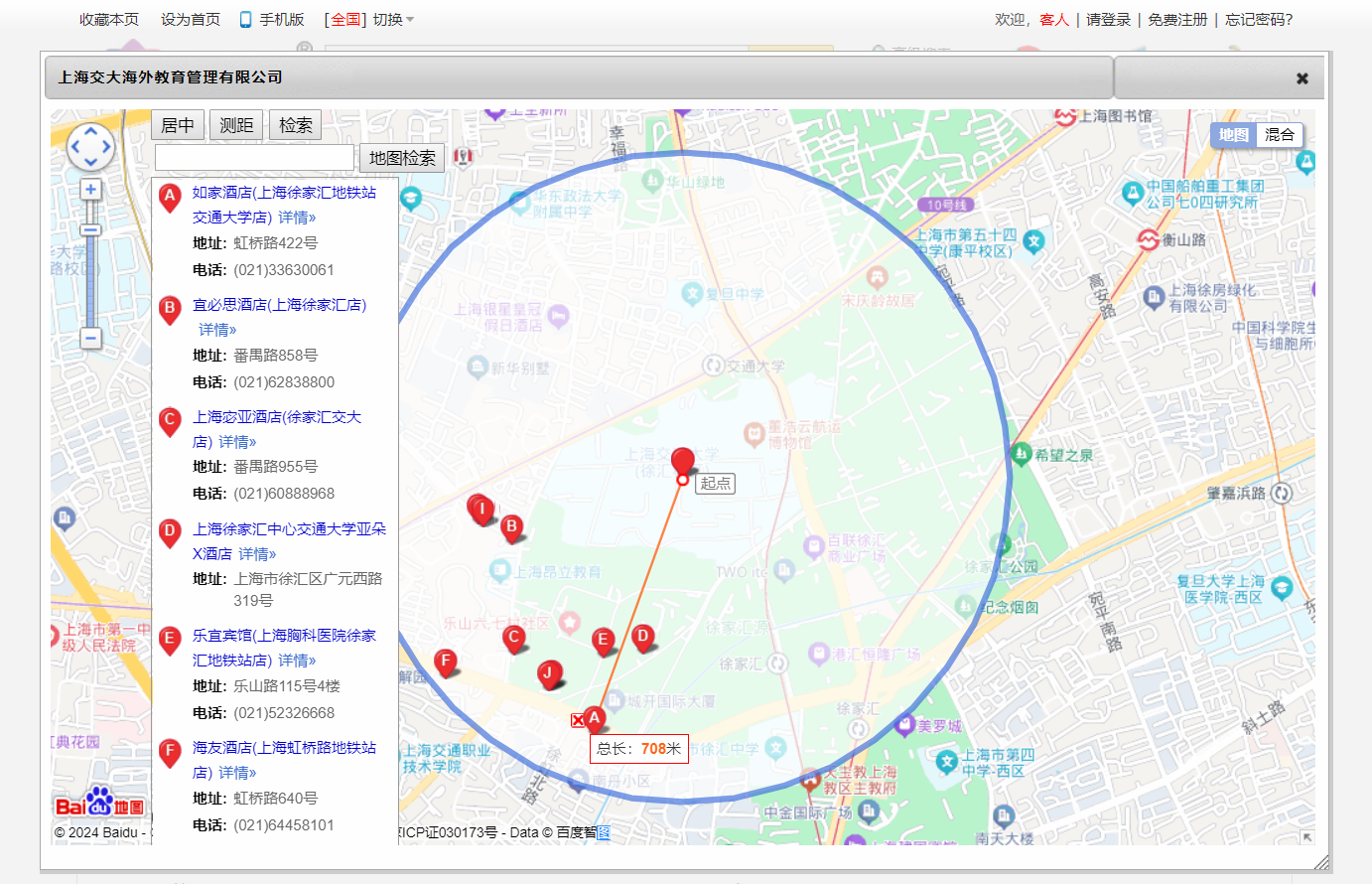Switch map to 地图 standard view

pyautogui.click(x=1234, y=135)
